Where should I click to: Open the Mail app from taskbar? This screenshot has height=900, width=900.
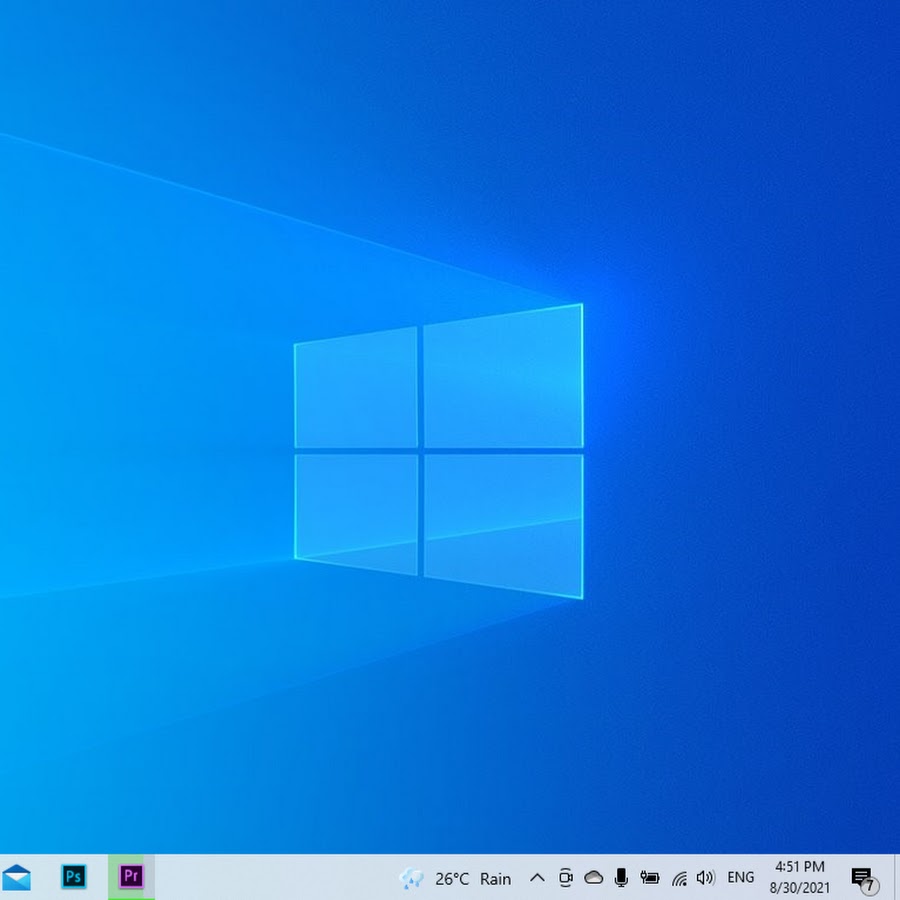tap(16, 878)
